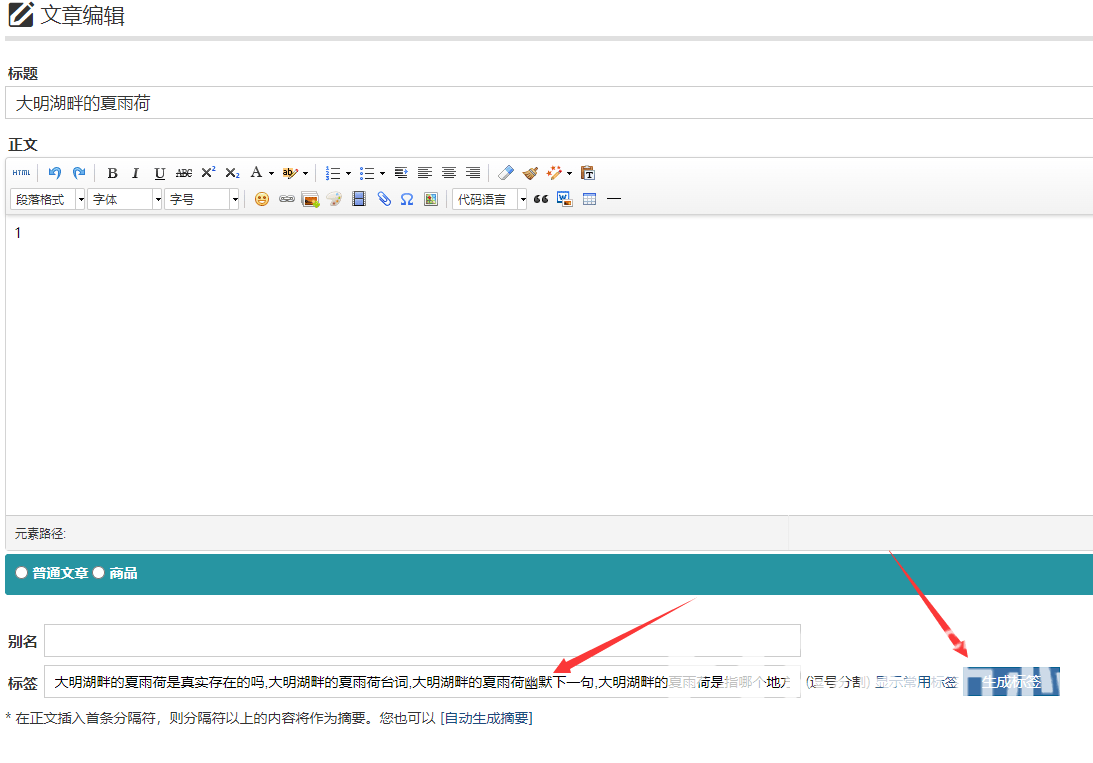This screenshot has height=763, width=1093.
Task: Open the 段落格式 dropdown
Action: point(47,199)
